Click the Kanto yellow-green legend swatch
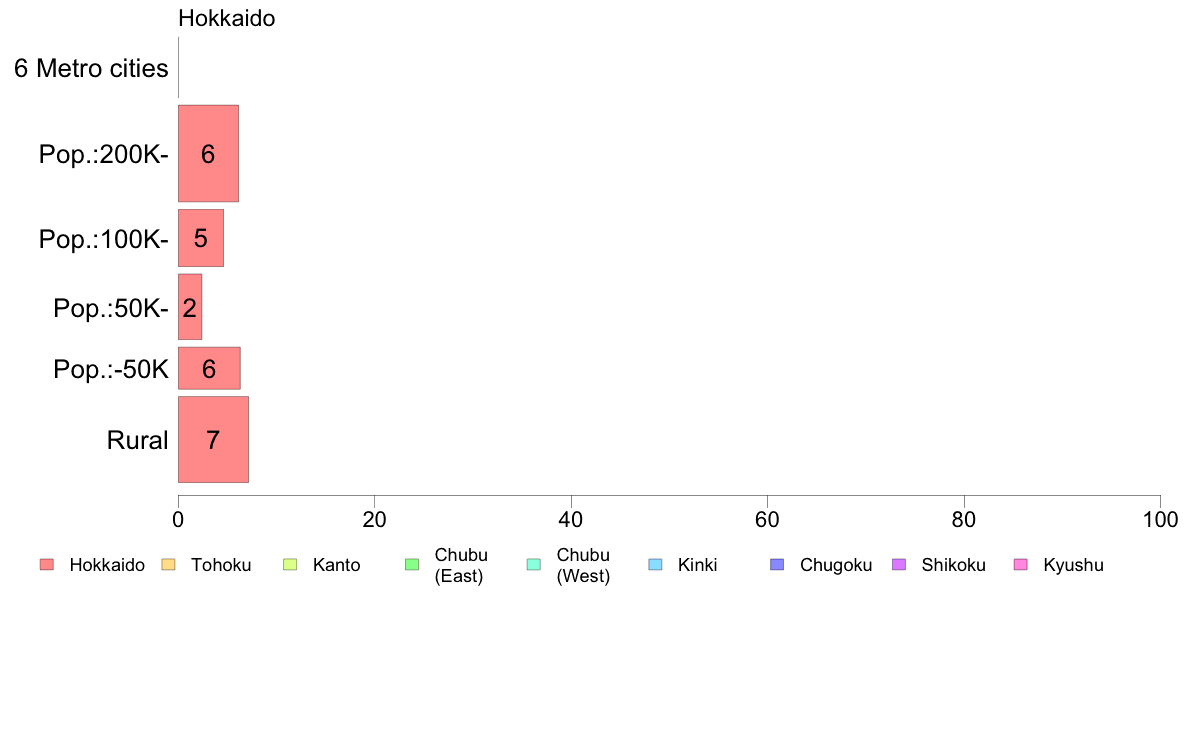The image size is (1188, 736). (x=290, y=565)
